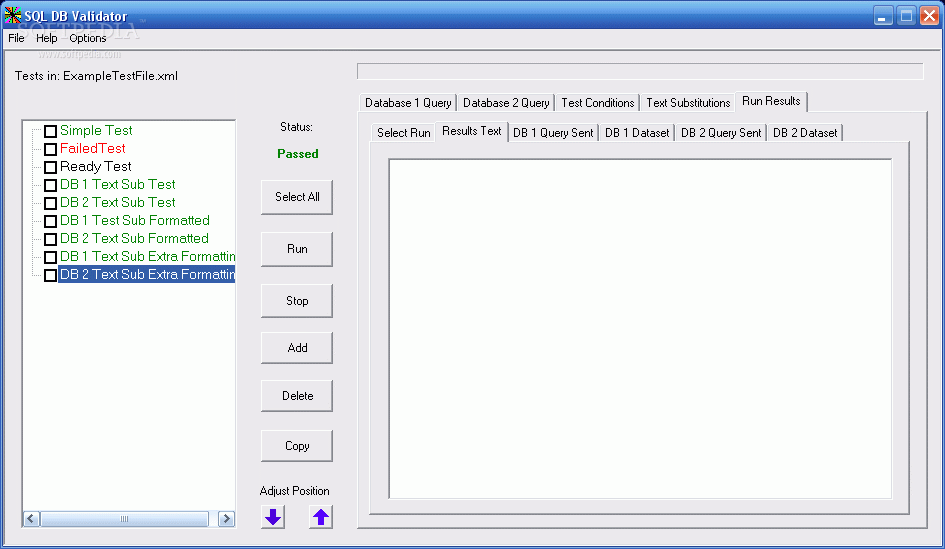Switch to the Select Run sub-tab
The height and width of the screenshot is (549, 945).
(404, 133)
